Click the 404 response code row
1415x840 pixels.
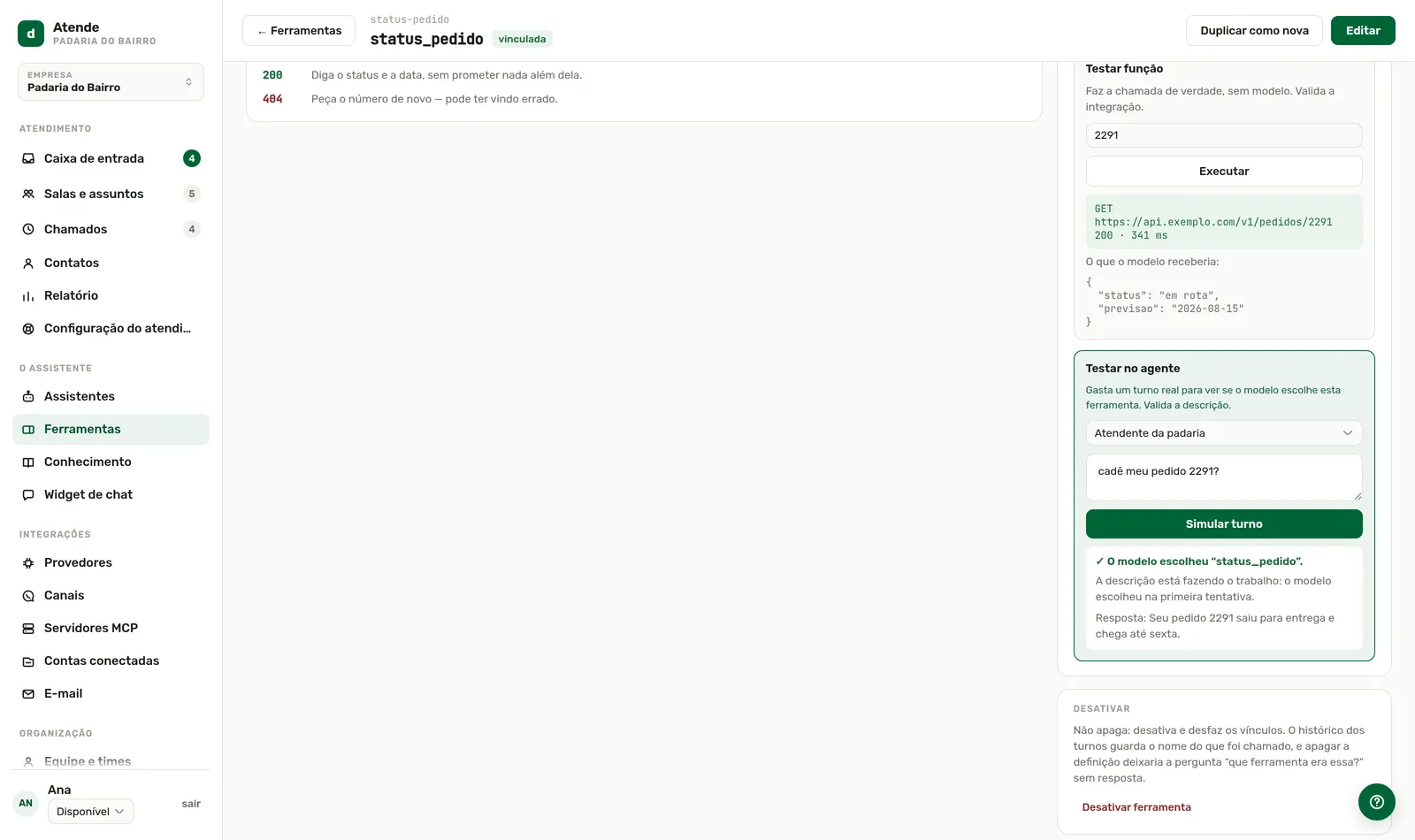point(644,99)
